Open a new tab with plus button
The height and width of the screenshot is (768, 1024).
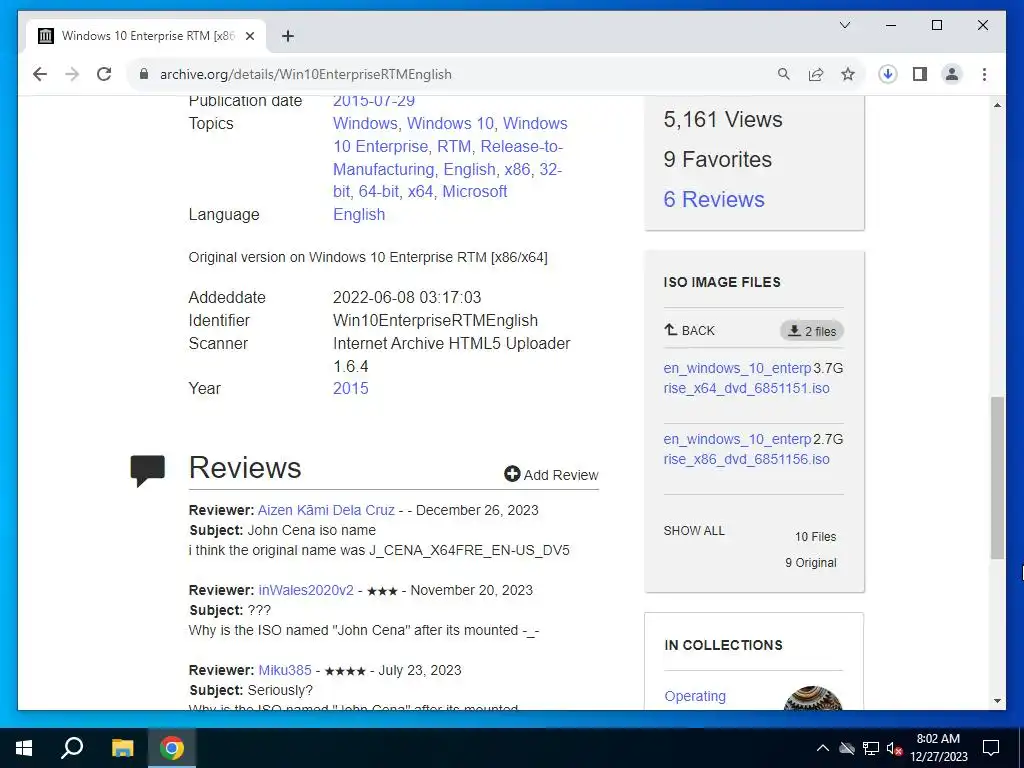coord(288,36)
